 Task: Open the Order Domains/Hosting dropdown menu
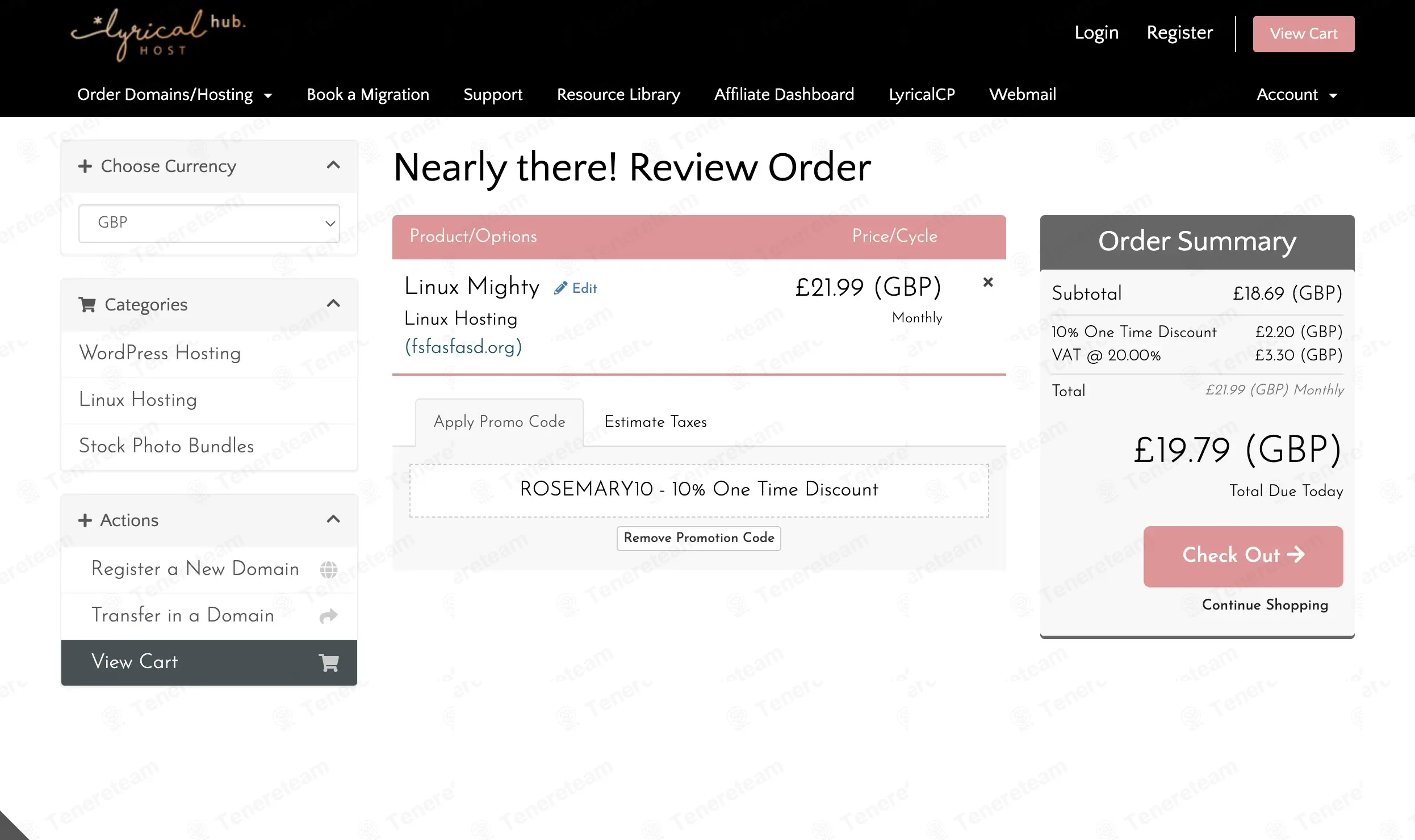pos(175,94)
